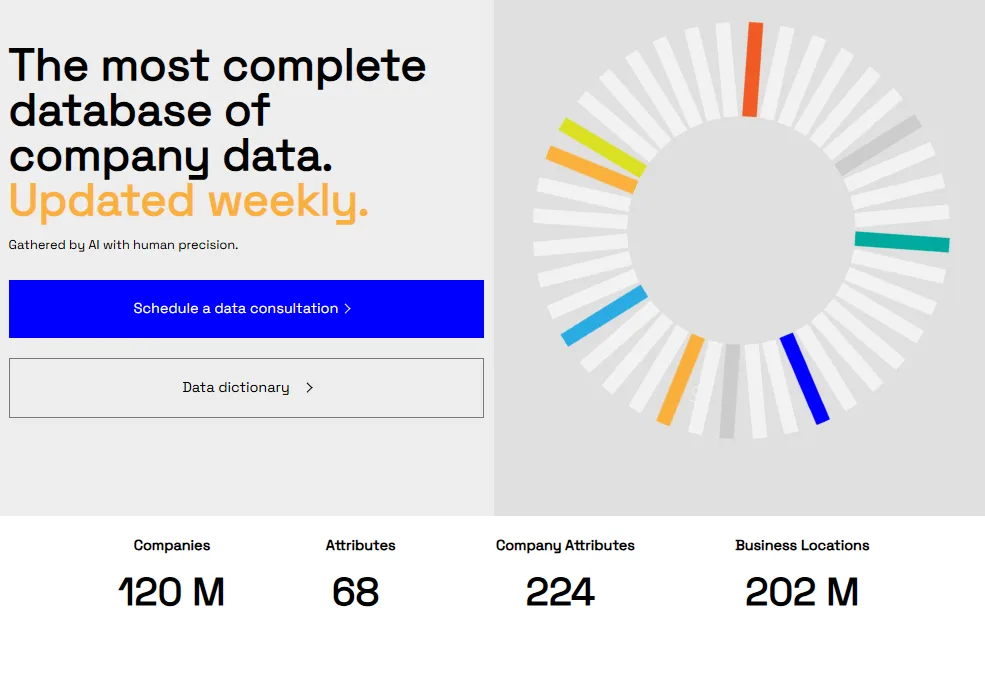This screenshot has height=691, width=985.
Task: Click the orange bar at ring bottom
Action: pyautogui.click(x=680, y=379)
